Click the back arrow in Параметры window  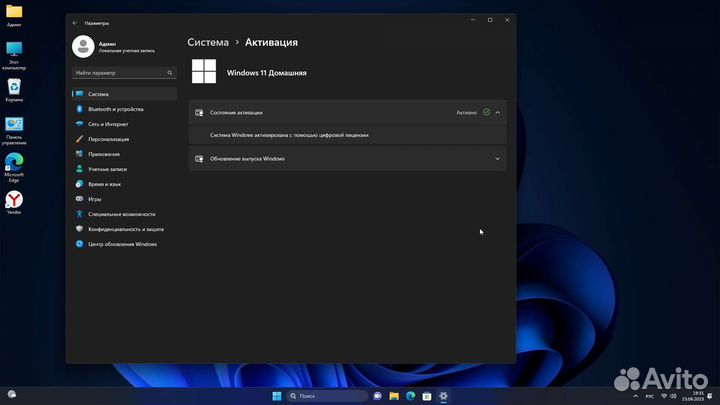(x=75, y=23)
